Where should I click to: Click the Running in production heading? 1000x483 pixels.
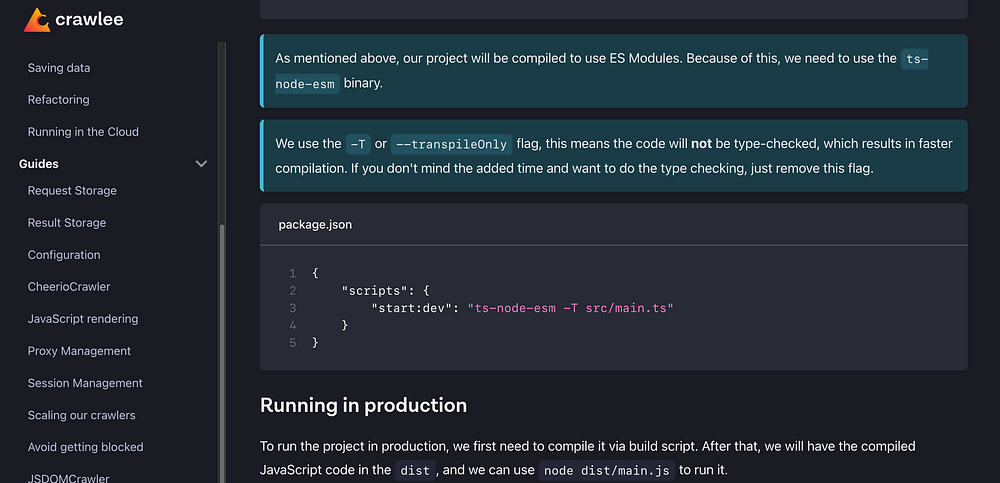point(363,405)
